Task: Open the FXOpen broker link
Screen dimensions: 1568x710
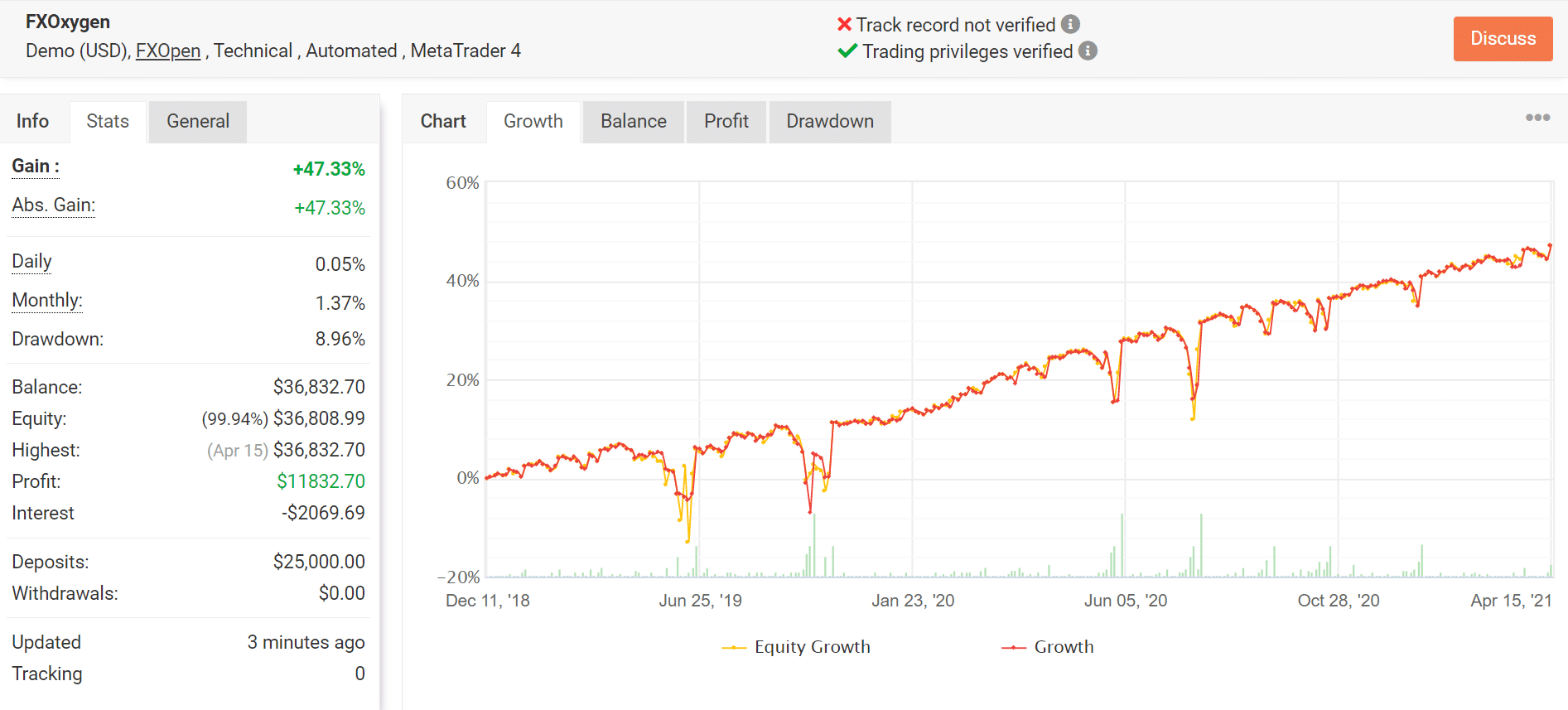Action: pyautogui.click(x=168, y=51)
